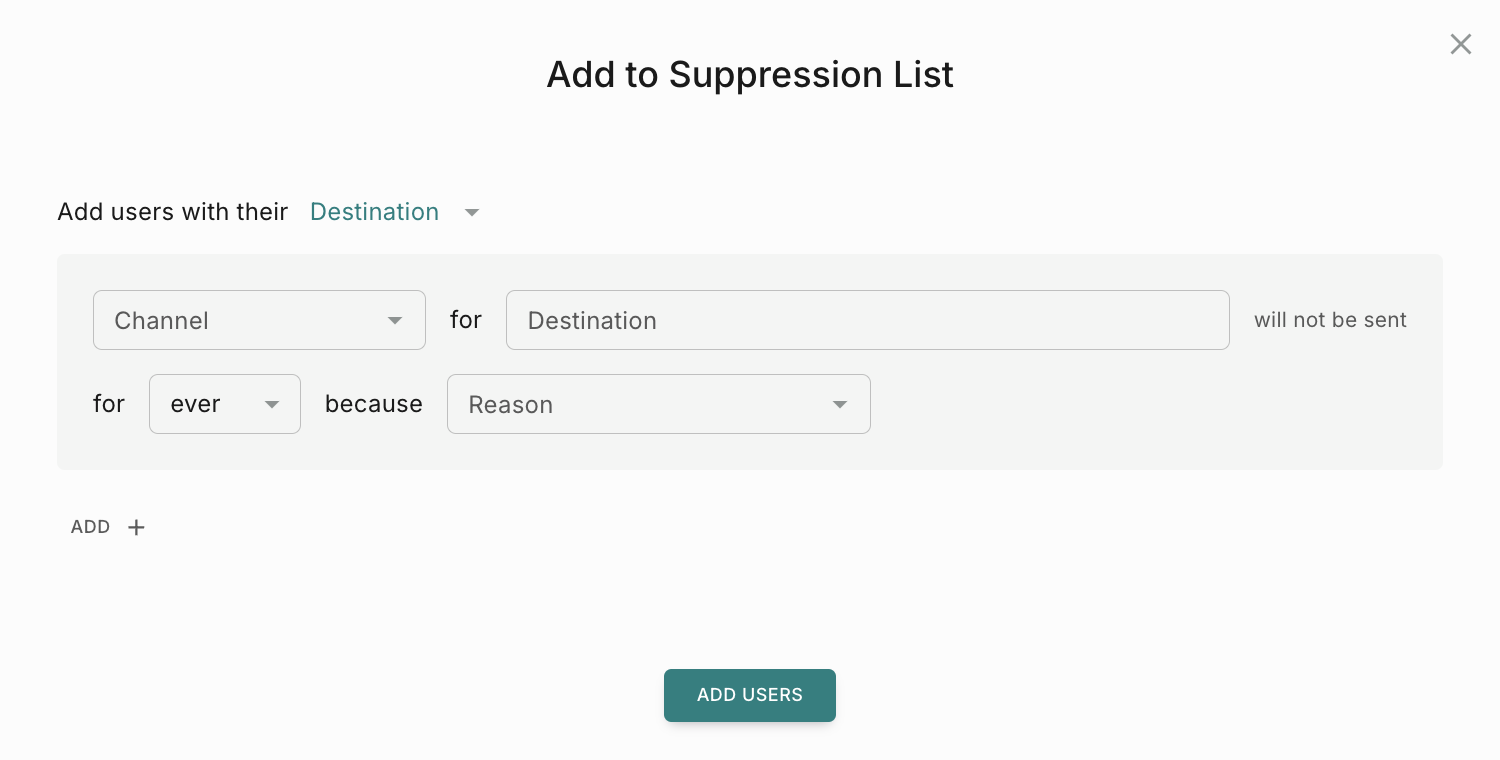Select the teal Destination selector text
Image resolution: width=1500 pixels, height=760 pixels.
pyautogui.click(x=374, y=212)
